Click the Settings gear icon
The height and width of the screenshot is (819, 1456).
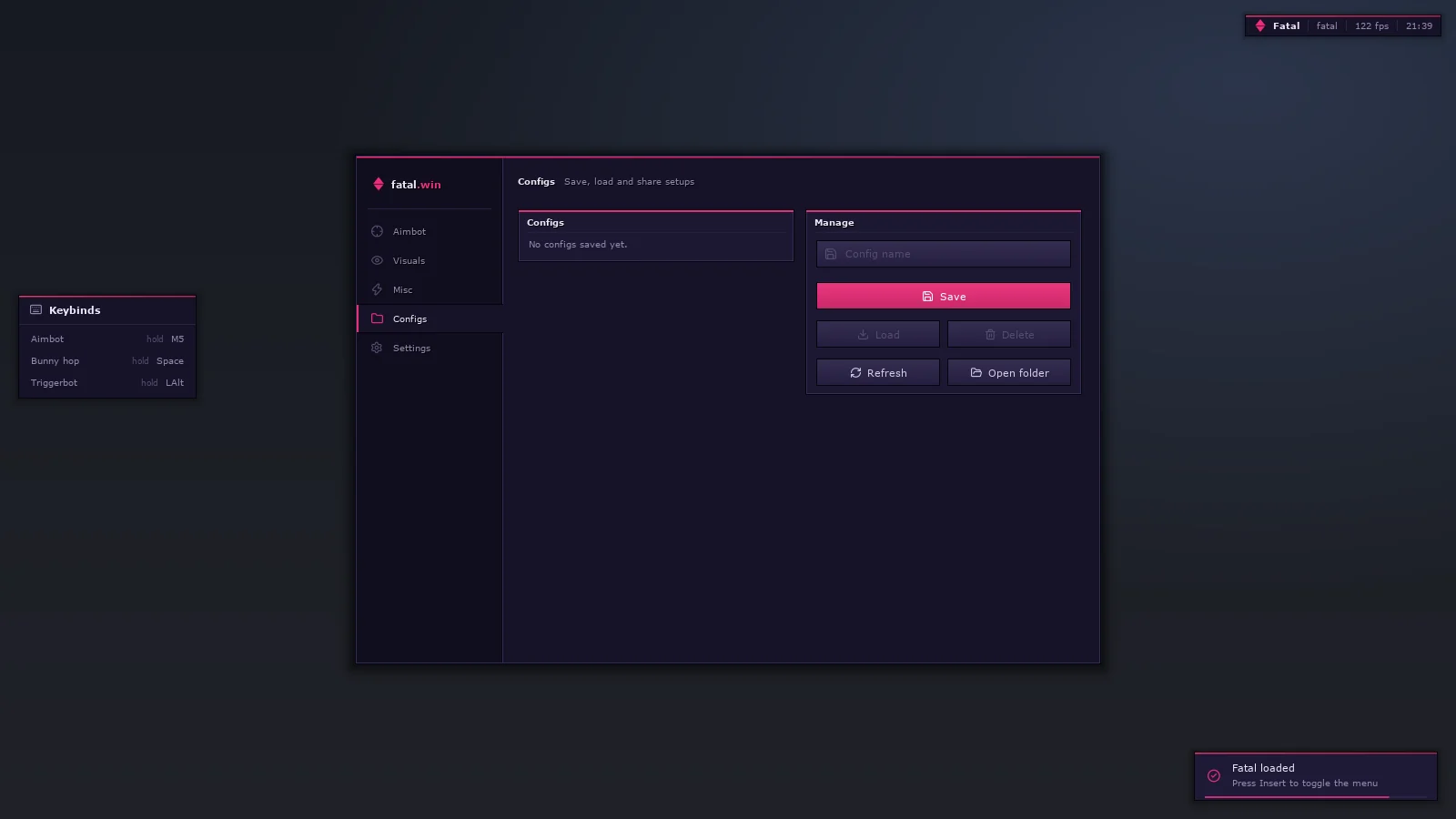(377, 348)
